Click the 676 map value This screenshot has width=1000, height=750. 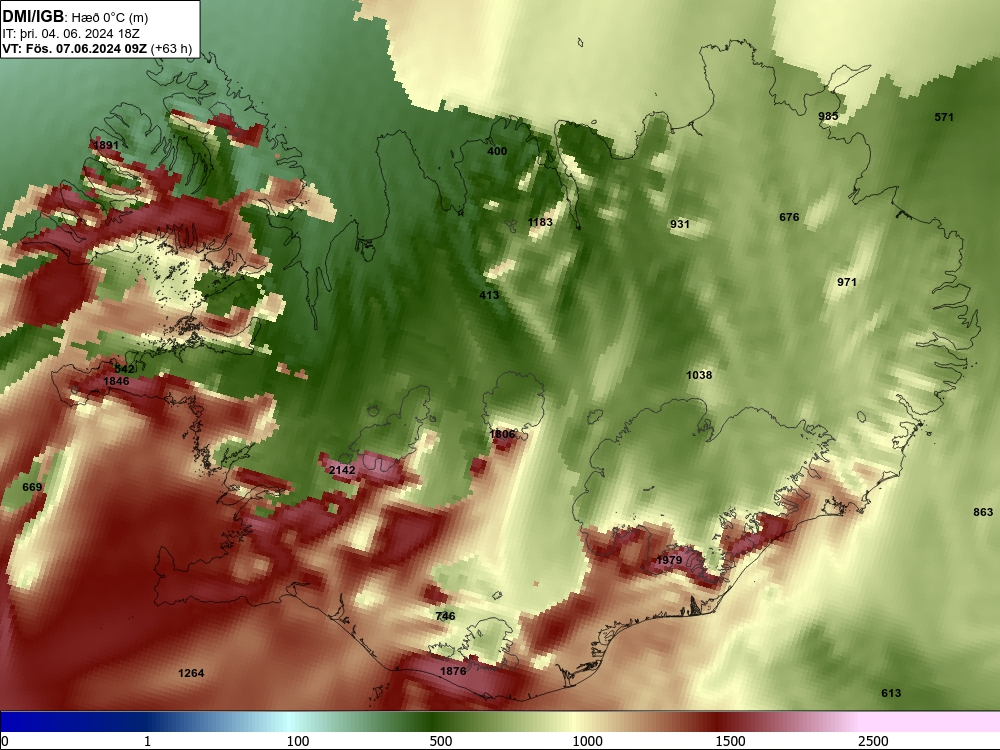click(789, 217)
